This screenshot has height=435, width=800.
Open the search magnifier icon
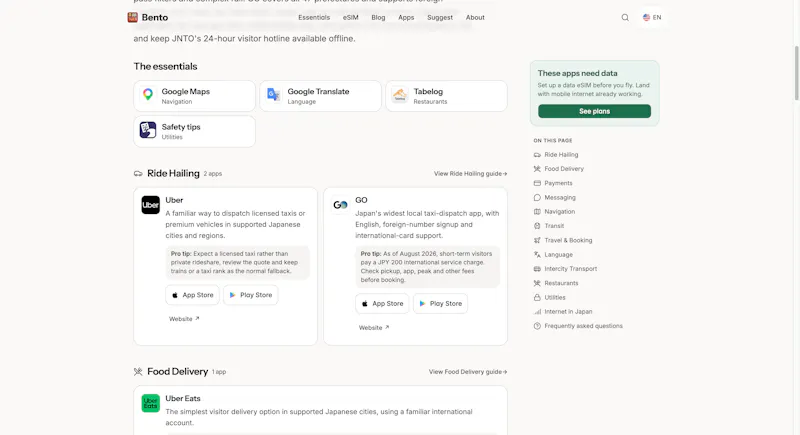coord(625,17)
